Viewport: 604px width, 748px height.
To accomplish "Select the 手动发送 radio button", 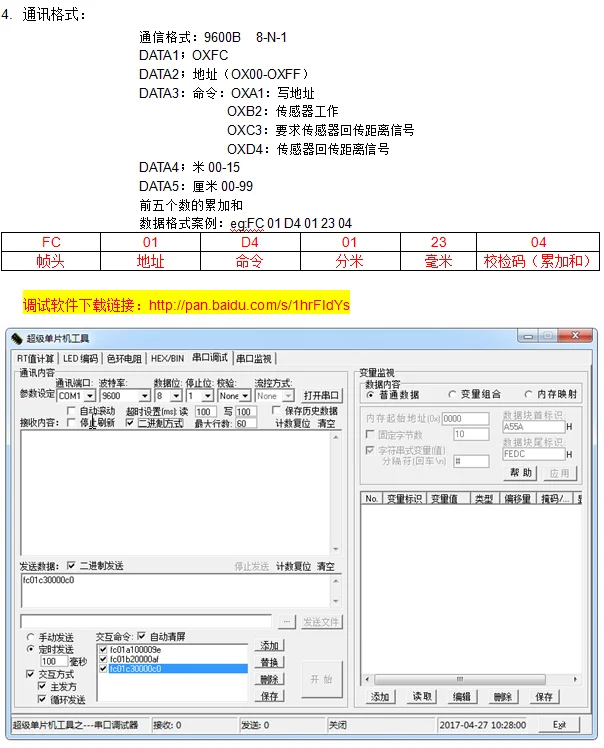I will click(x=31, y=637).
